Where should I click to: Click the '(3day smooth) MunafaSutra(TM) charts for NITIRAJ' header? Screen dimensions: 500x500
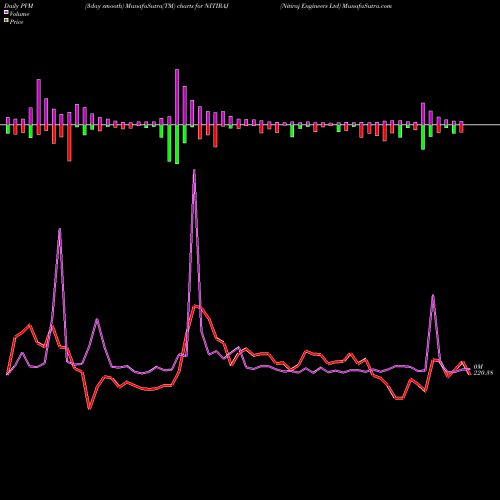[x=157, y=6]
